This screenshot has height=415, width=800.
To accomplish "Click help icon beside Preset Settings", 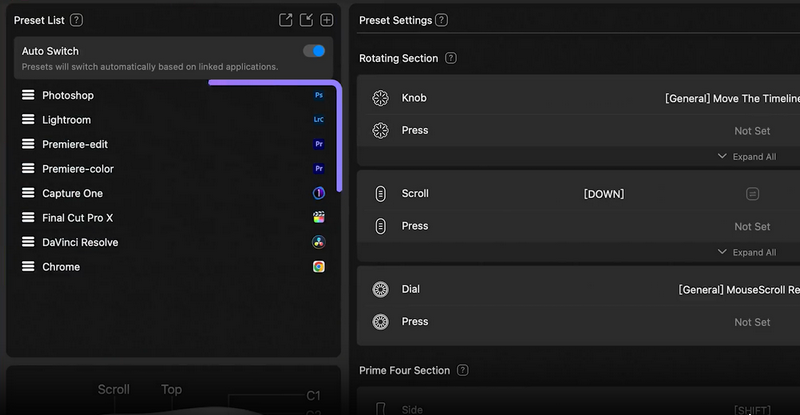I will (x=442, y=20).
